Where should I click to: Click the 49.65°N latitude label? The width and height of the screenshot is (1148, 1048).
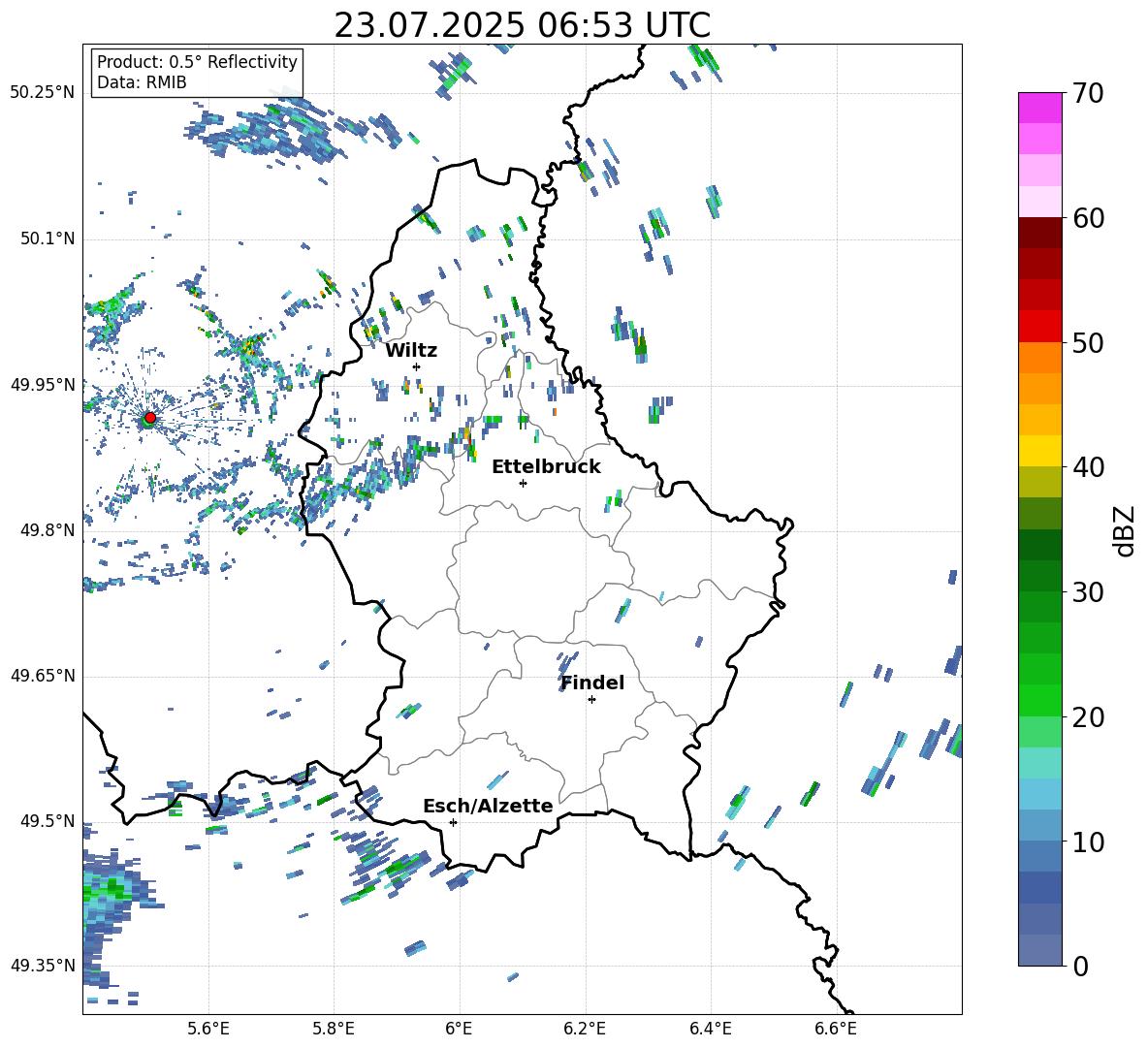pos(43,676)
